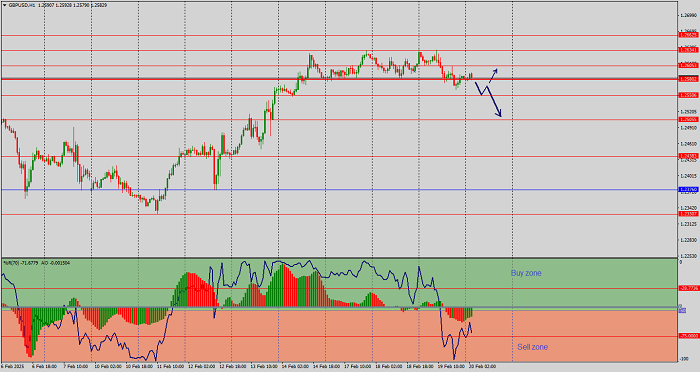Click the GBPUSD,H1 chart title arrow
The width and height of the screenshot is (700, 372).
[x=4, y=5]
